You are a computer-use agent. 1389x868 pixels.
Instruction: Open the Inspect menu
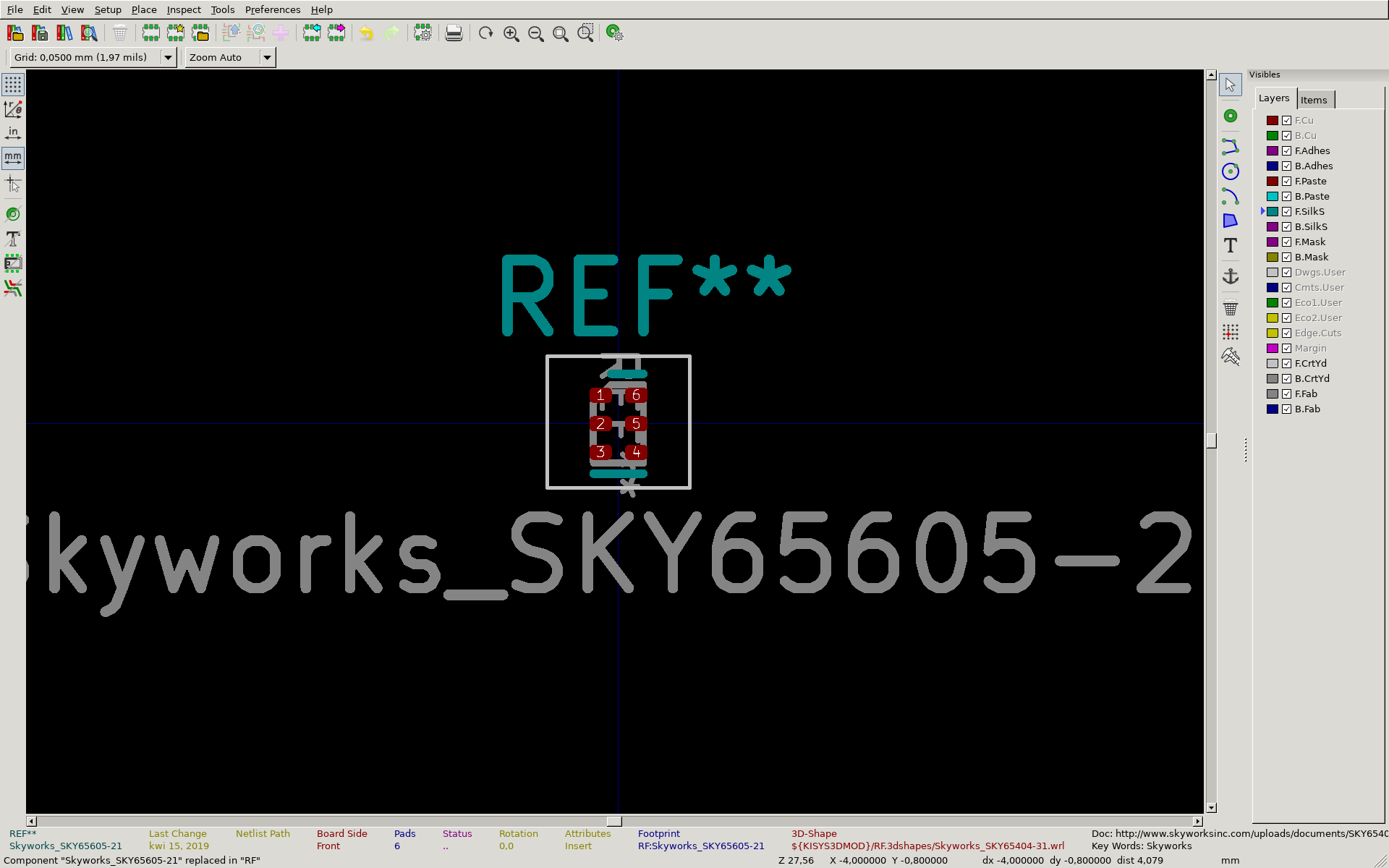[184, 9]
